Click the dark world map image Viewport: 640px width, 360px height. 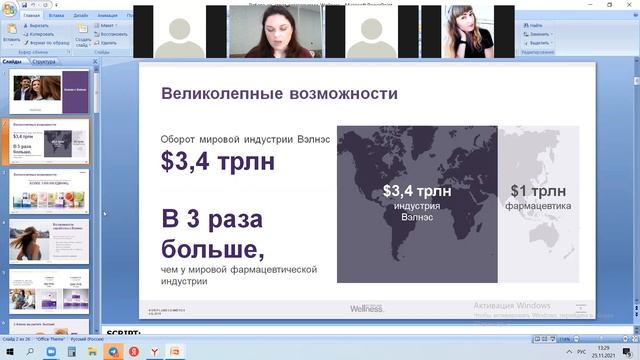click(417, 204)
